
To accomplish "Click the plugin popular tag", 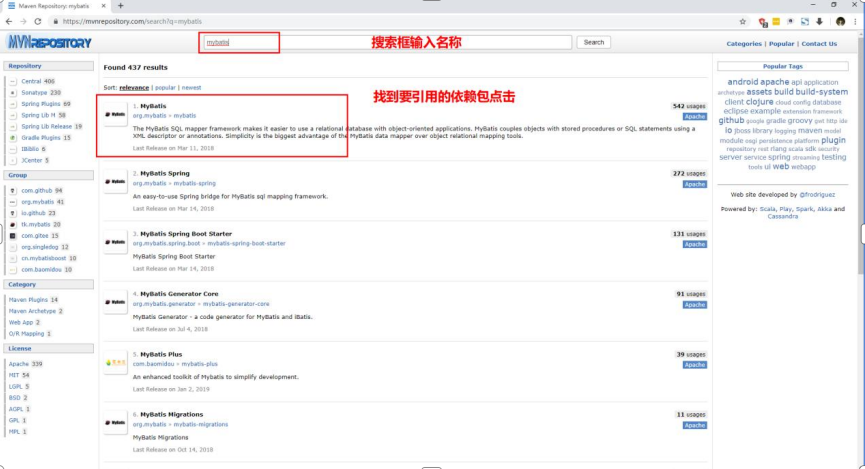I will 833,140.
